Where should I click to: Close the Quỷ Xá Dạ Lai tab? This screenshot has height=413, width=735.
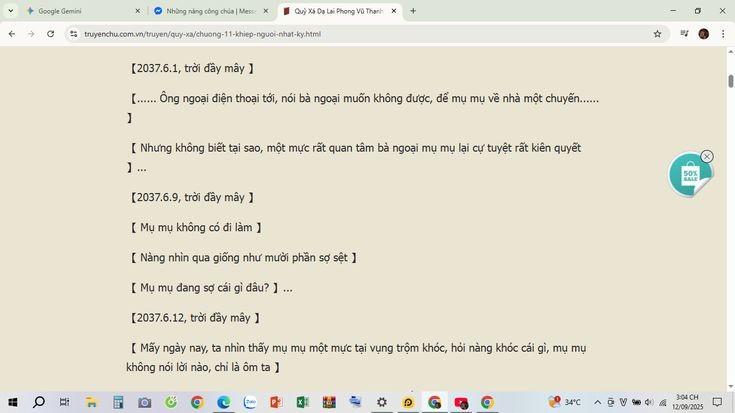point(394,11)
